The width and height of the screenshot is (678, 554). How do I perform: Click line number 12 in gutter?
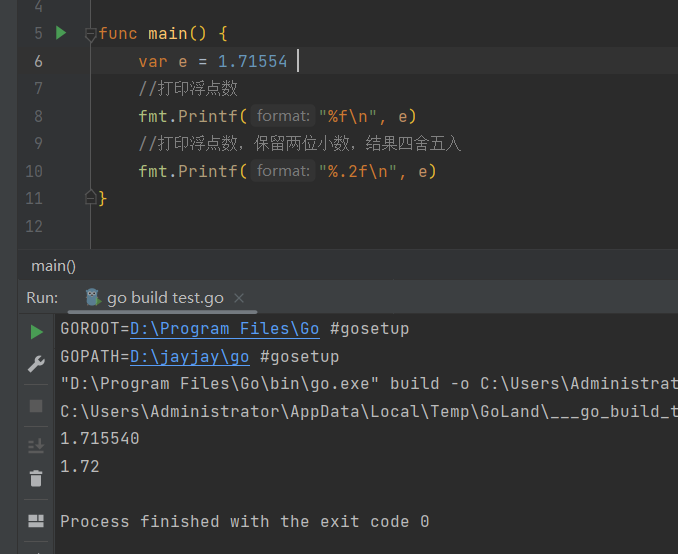click(x=34, y=226)
